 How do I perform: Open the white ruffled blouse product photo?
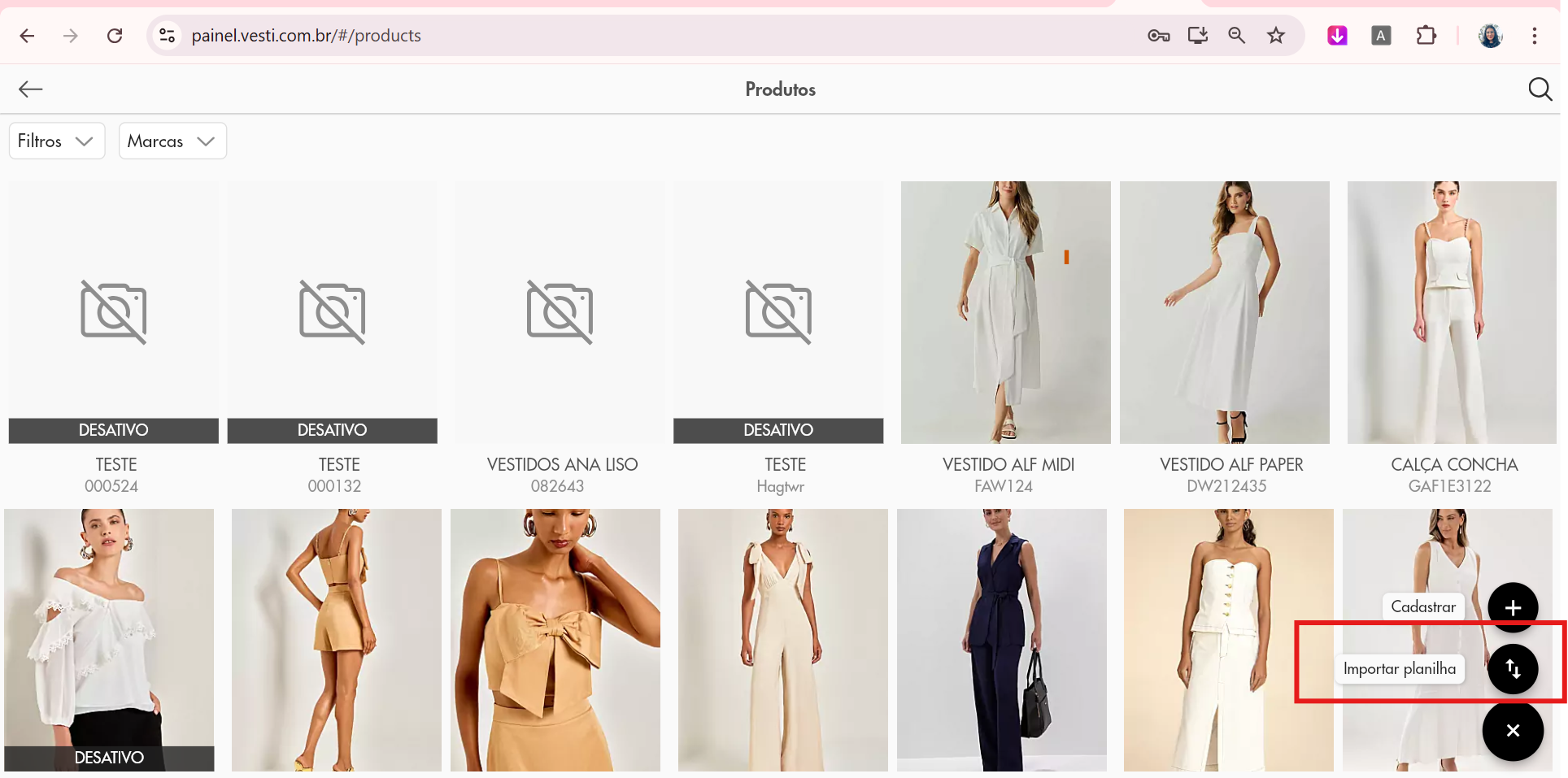click(109, 640)
